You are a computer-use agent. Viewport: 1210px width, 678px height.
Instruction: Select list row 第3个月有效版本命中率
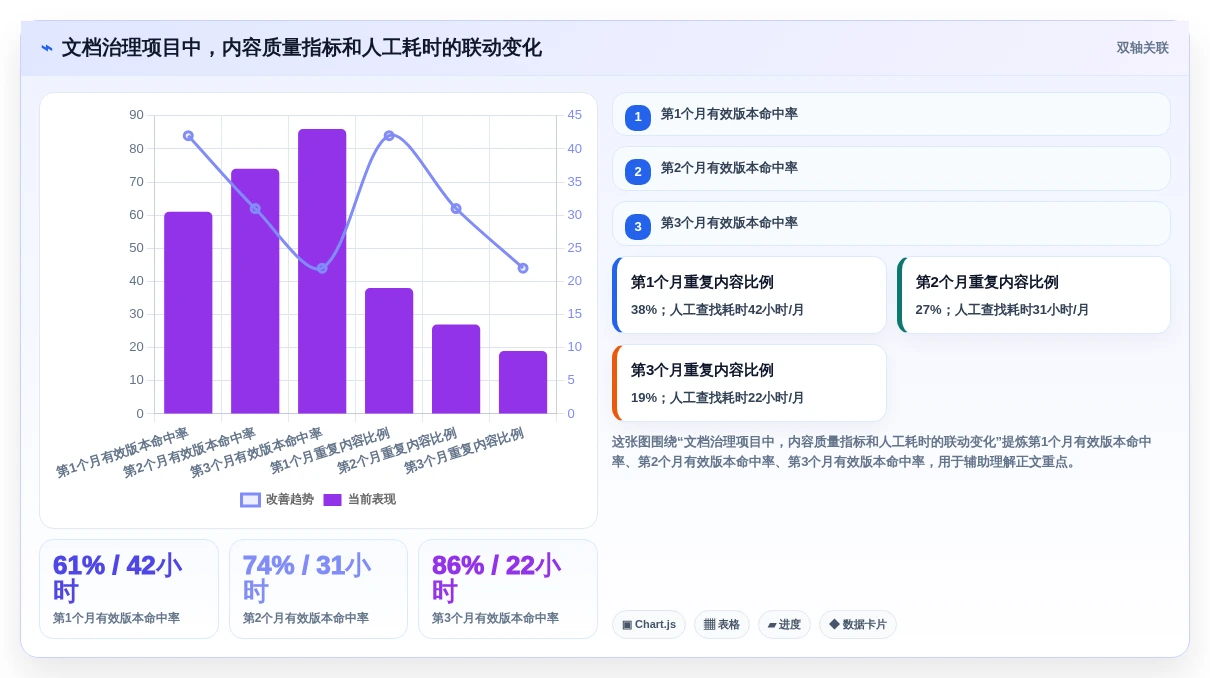click(891, 224)
